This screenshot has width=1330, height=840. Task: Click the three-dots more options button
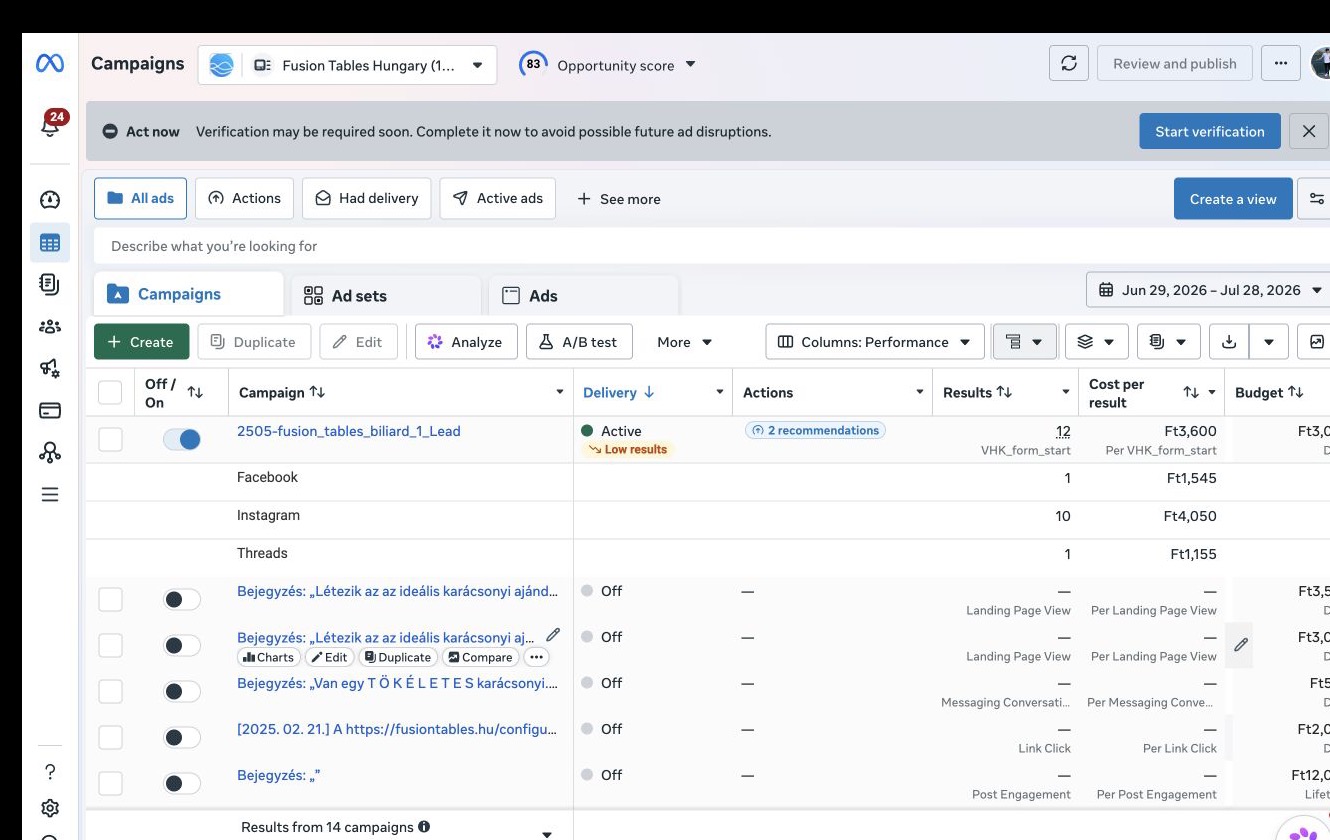click(x=1281, y=63)
